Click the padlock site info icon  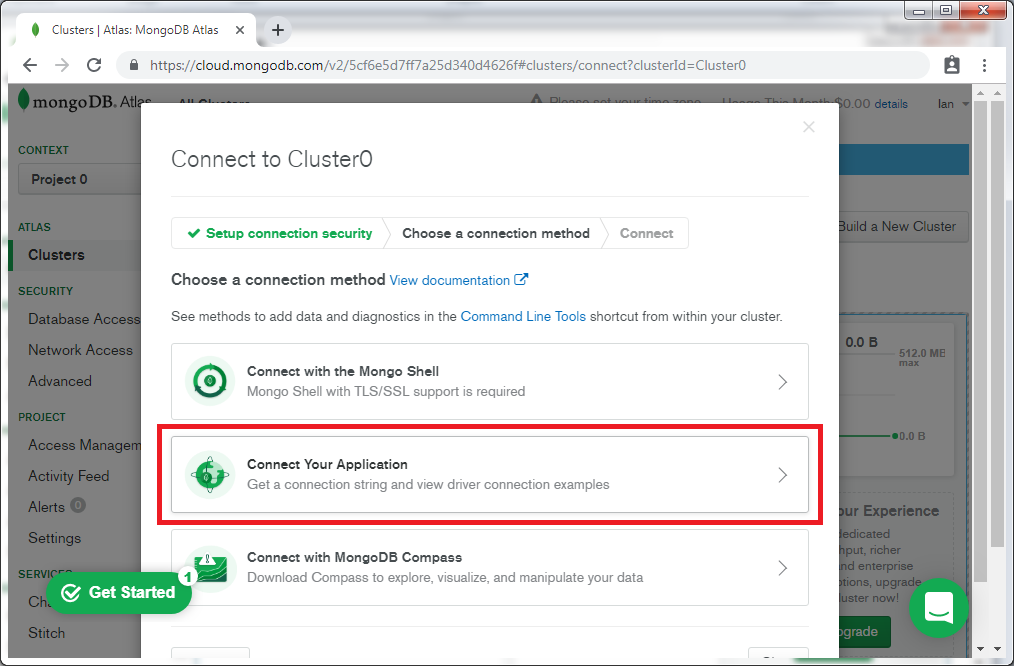click(x=134, y=65)
